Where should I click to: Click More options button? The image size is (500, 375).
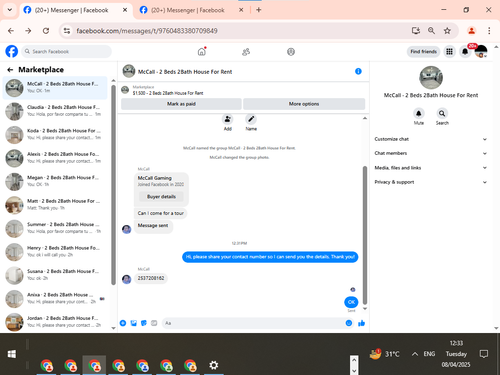pyautogui.click(x=304, y=104)
